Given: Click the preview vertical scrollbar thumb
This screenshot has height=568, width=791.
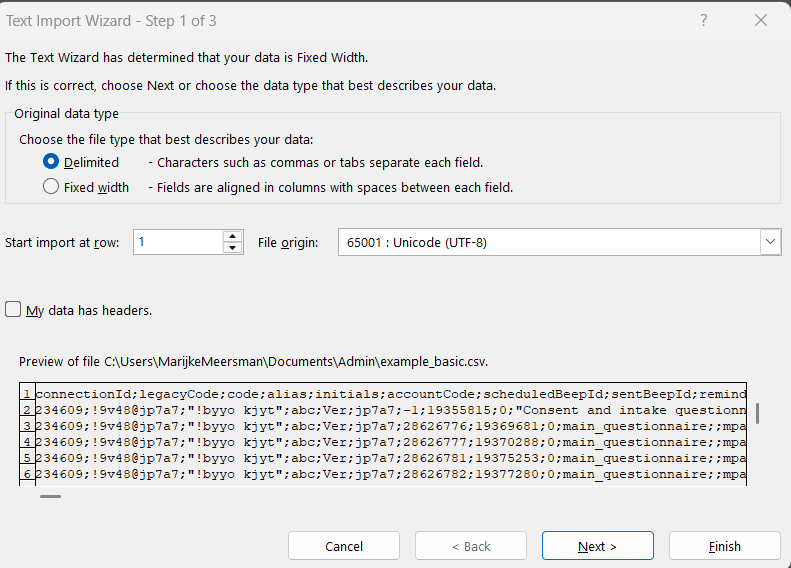Looking at the screenshot, I should 757,413.
